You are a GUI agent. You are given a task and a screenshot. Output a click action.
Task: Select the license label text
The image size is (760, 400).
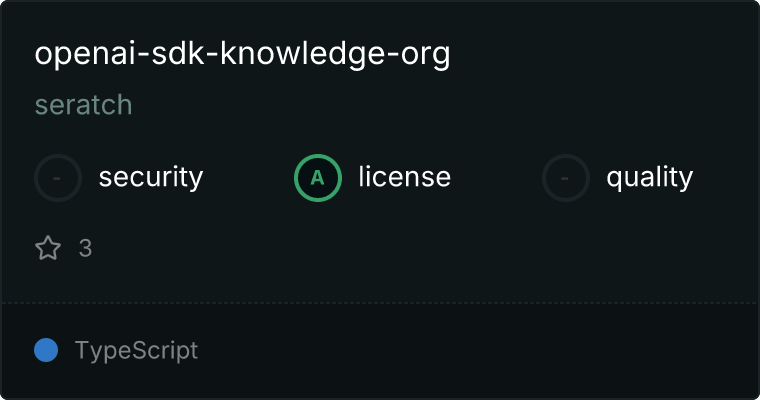405,176
